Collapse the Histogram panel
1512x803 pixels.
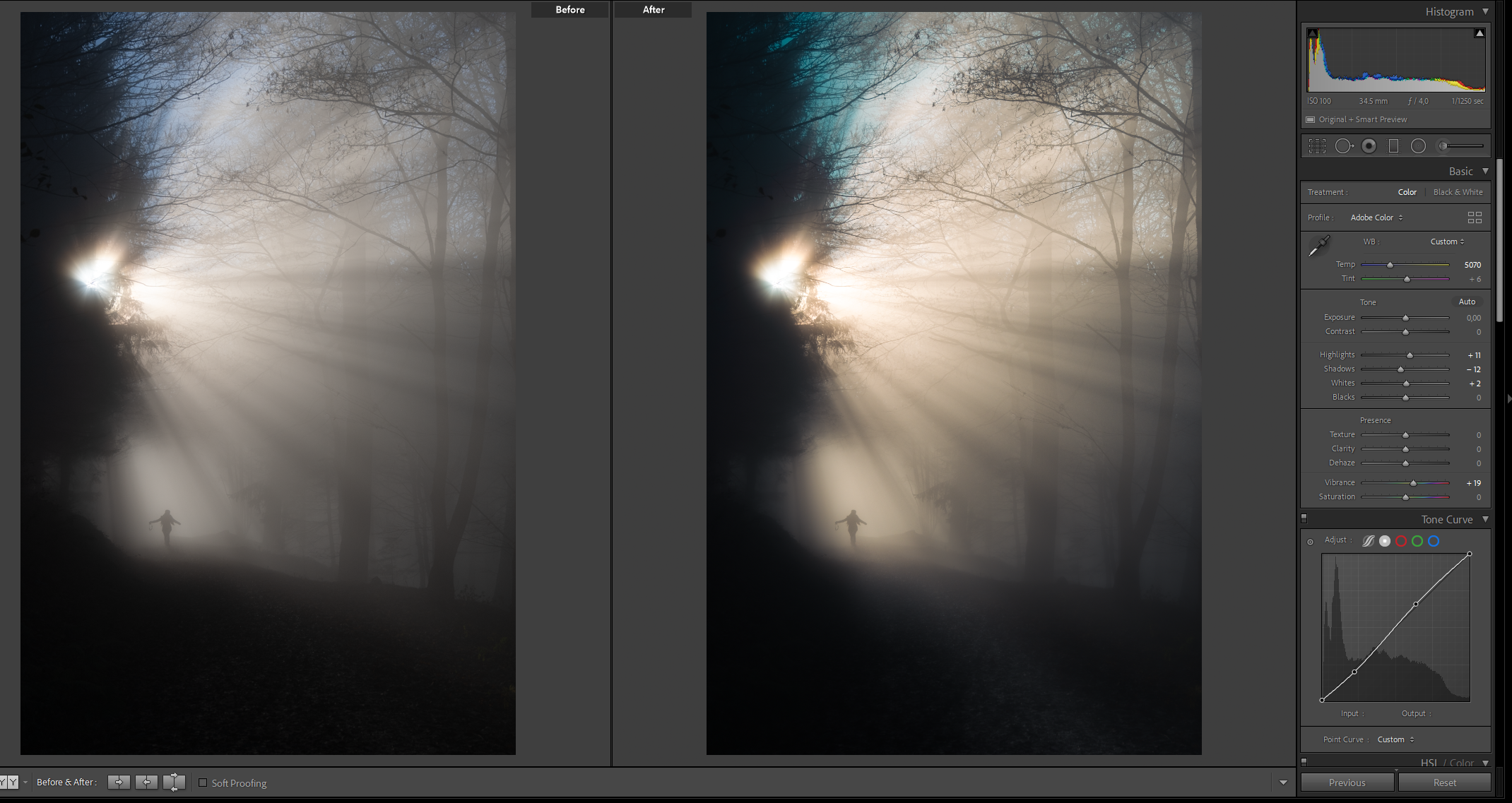point(1485,11)
